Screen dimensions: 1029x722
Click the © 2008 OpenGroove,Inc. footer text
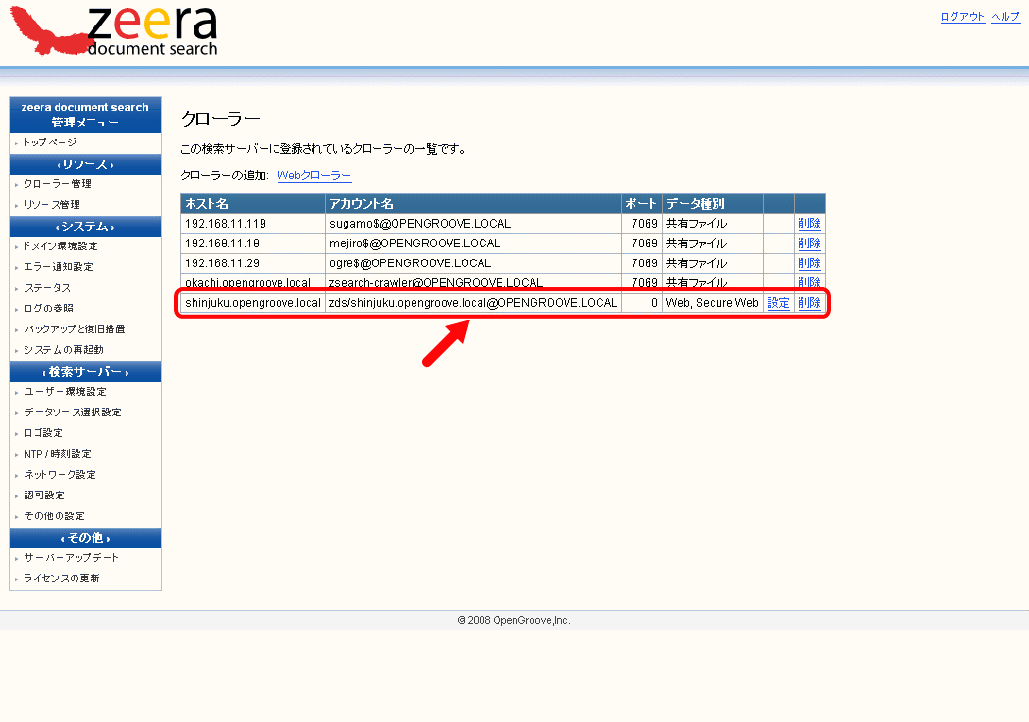point(514,620)
